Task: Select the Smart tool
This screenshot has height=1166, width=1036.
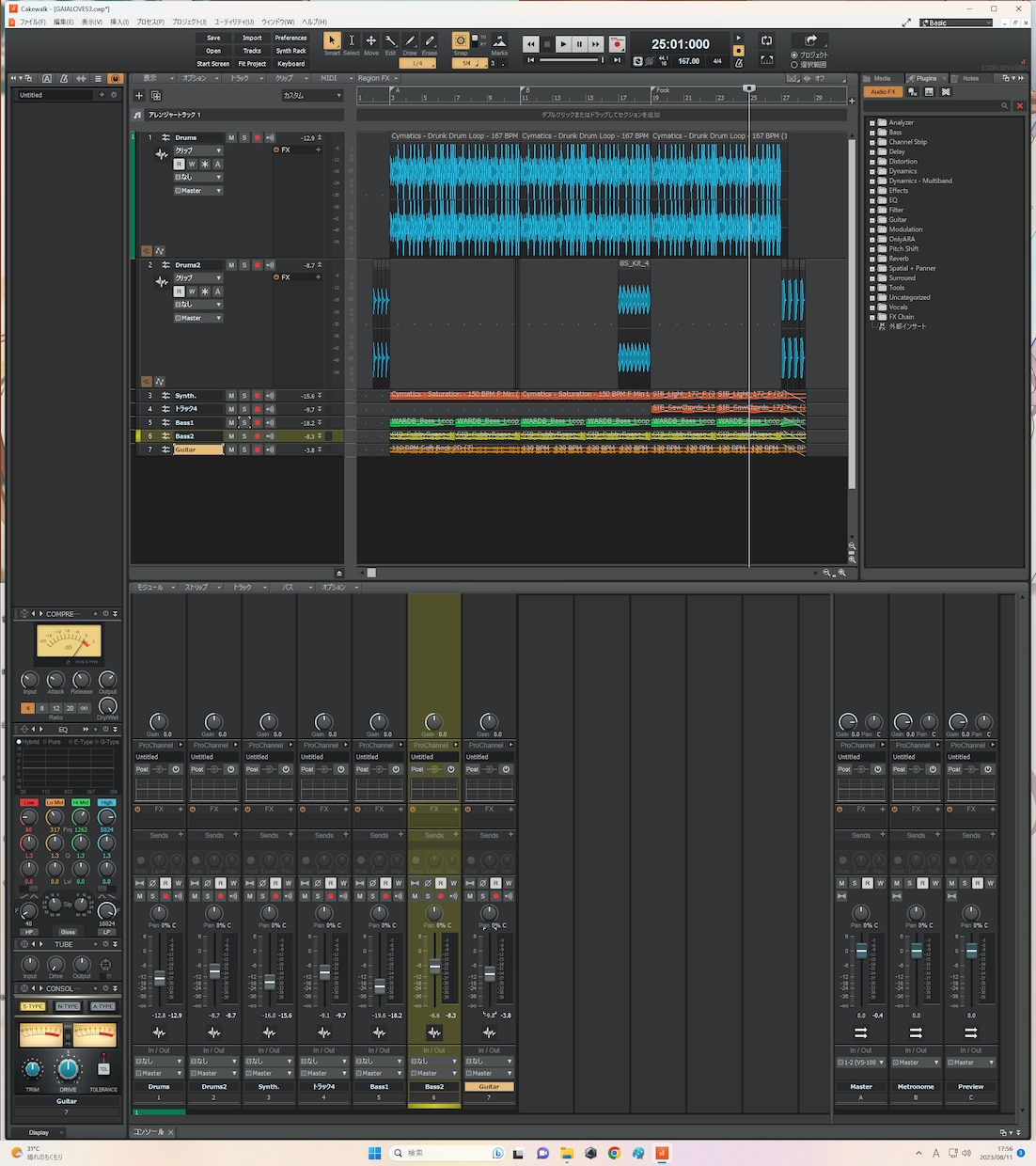Action: pyautogui.click(x=332, y=41)
